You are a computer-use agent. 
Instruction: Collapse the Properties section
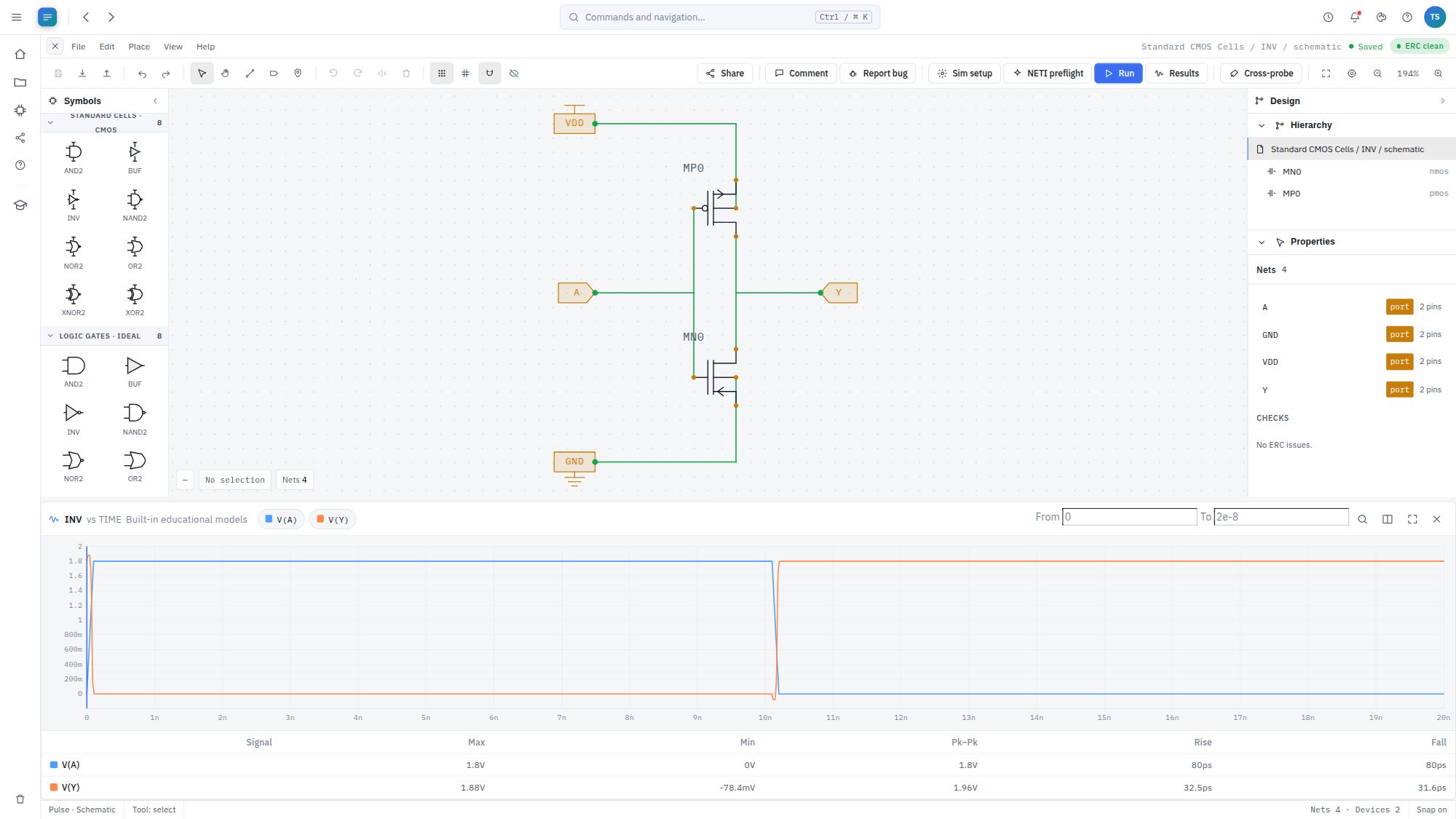1262,242
